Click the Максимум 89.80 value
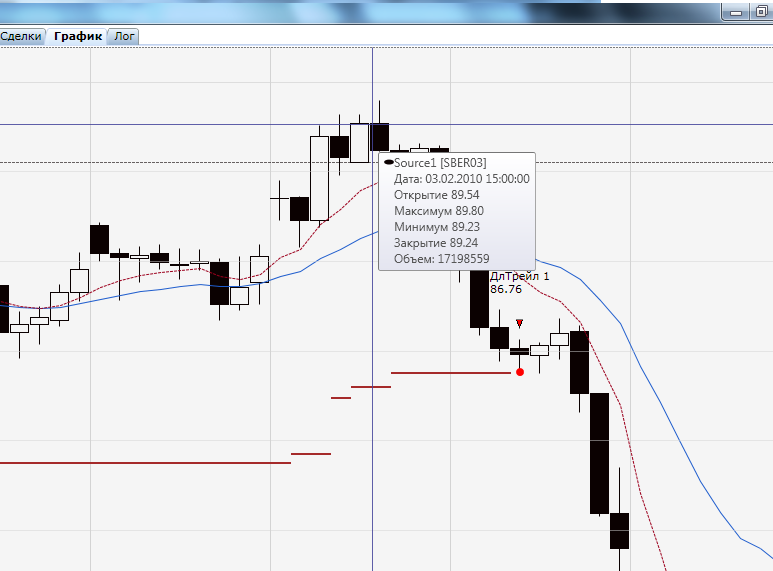This screenshot has width=773, height=571. [x=439, y=211]
